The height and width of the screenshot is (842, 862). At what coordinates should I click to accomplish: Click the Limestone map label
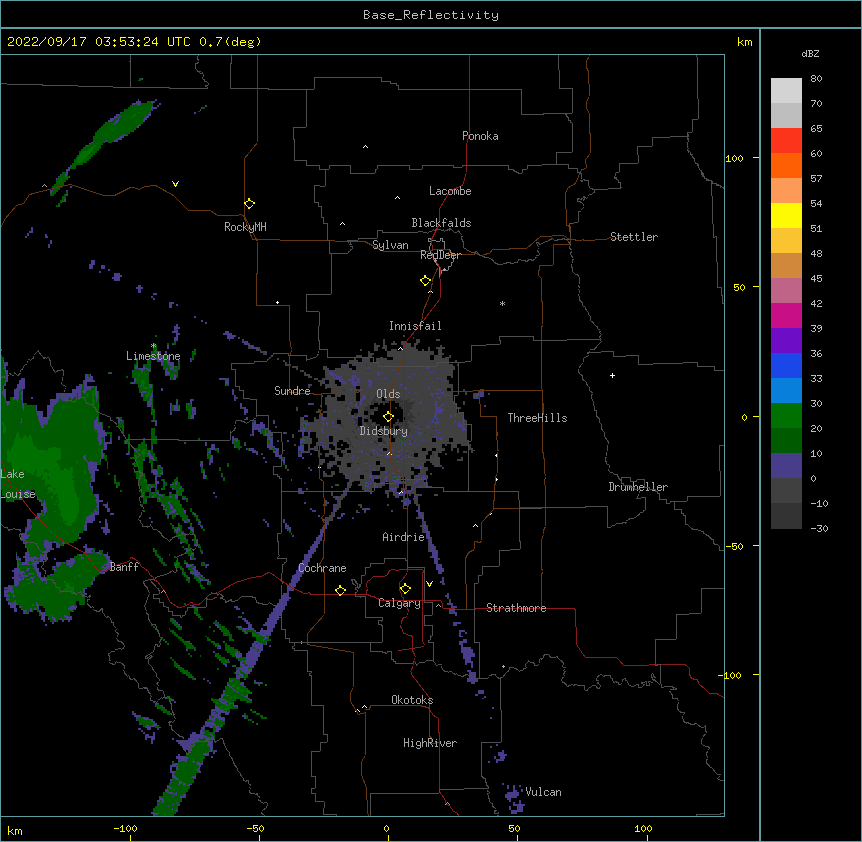pyautogui.click(x=153, y=356)
